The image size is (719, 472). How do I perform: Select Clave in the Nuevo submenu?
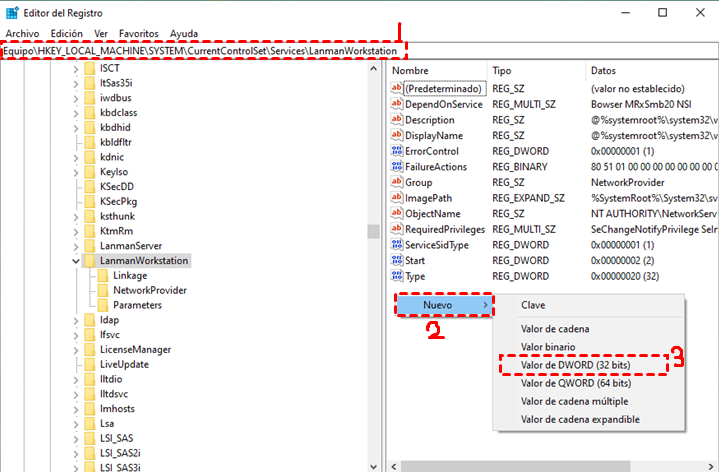(x=533, y=305)
